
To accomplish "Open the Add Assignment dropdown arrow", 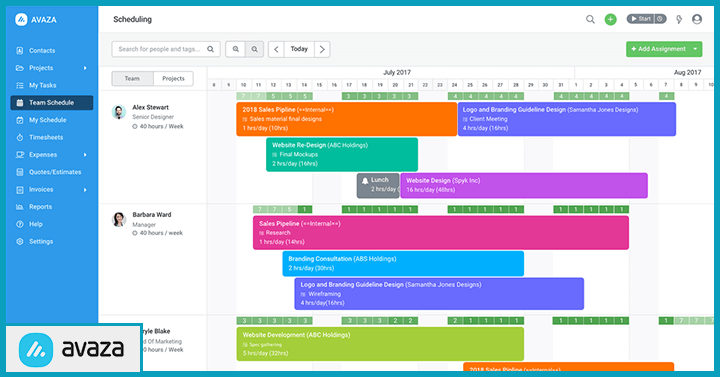I will click(x=695, y=49).
